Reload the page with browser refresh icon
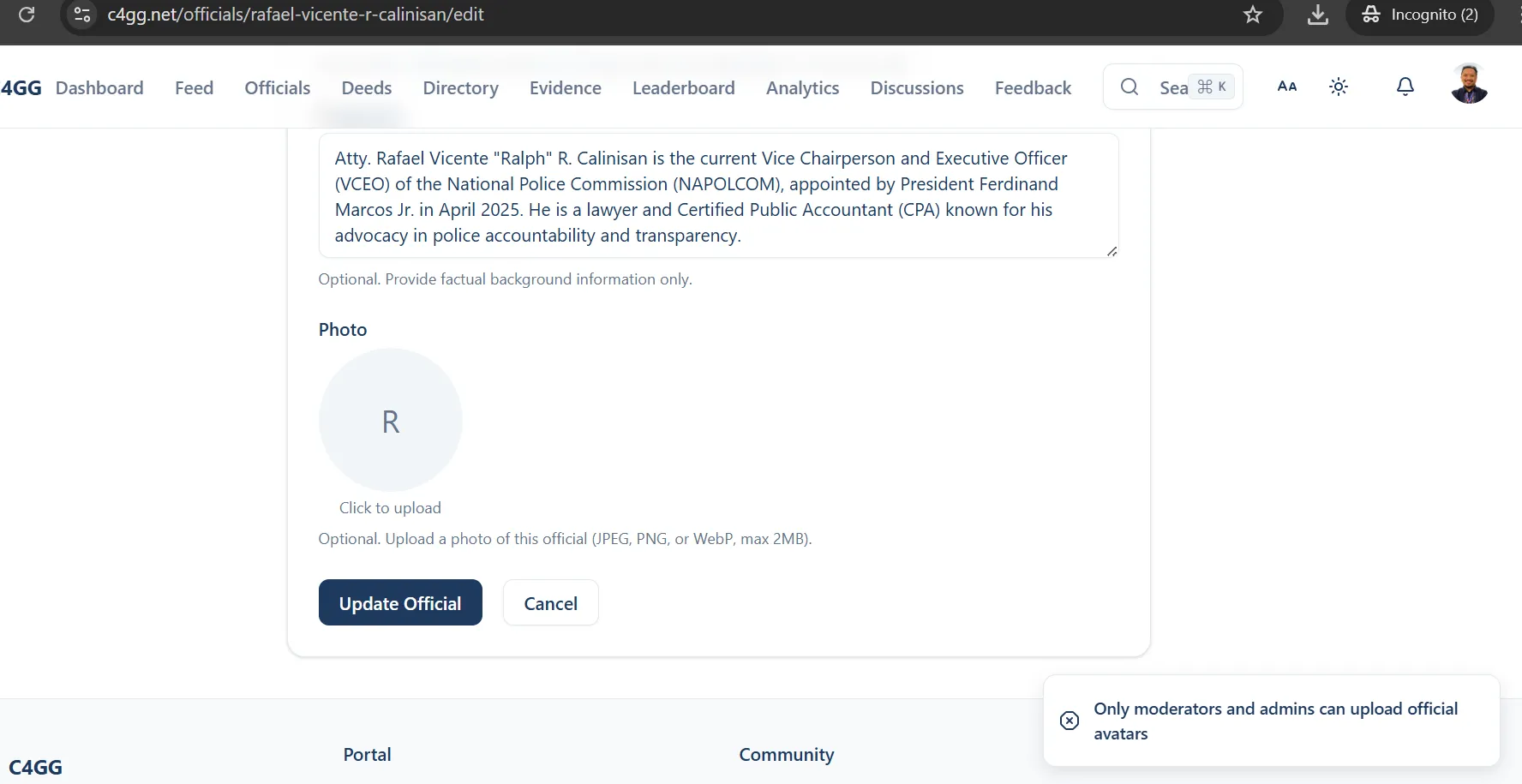1522x784 pixels. pyautogui.click(x=27, y=15)
